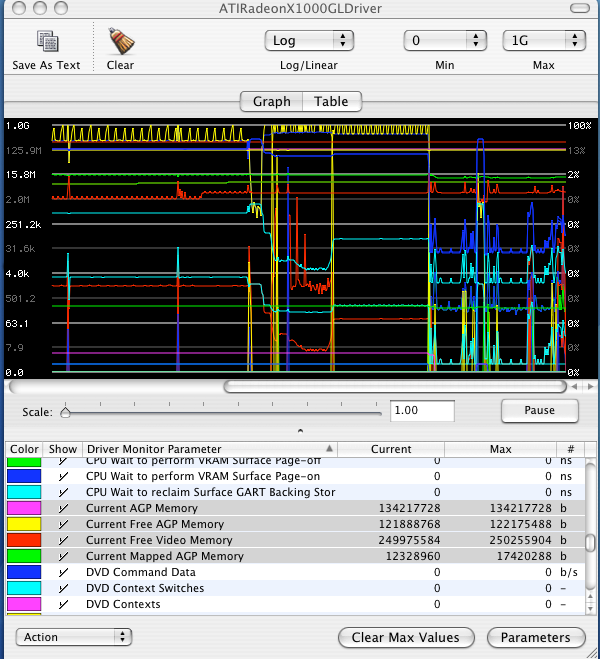
Task: Click cyan swatch for DVD Context Switches
Action: (x=24, y=588)
